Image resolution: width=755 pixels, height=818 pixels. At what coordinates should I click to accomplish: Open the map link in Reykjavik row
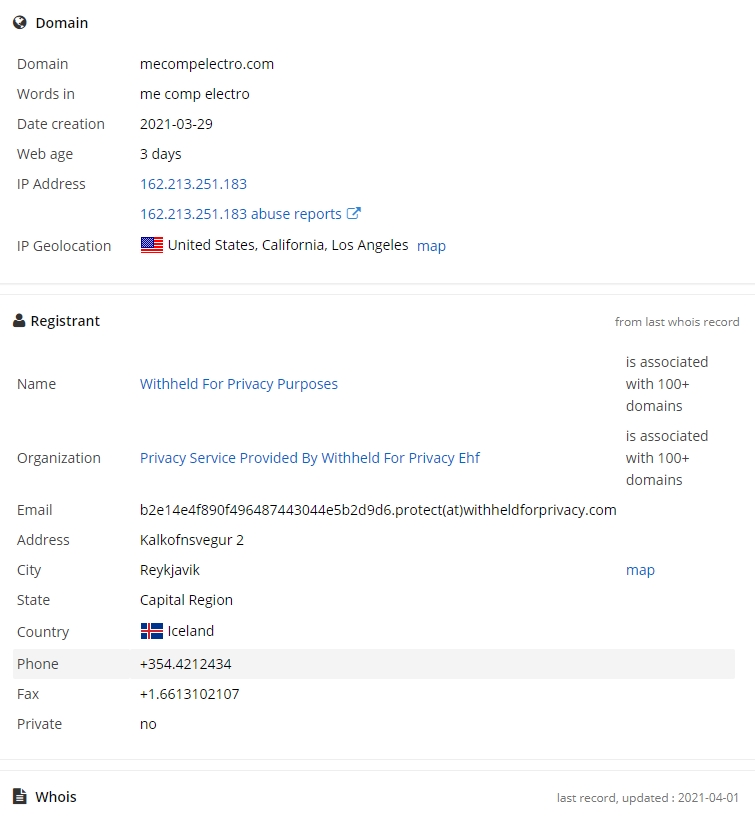tap(640, 570)
